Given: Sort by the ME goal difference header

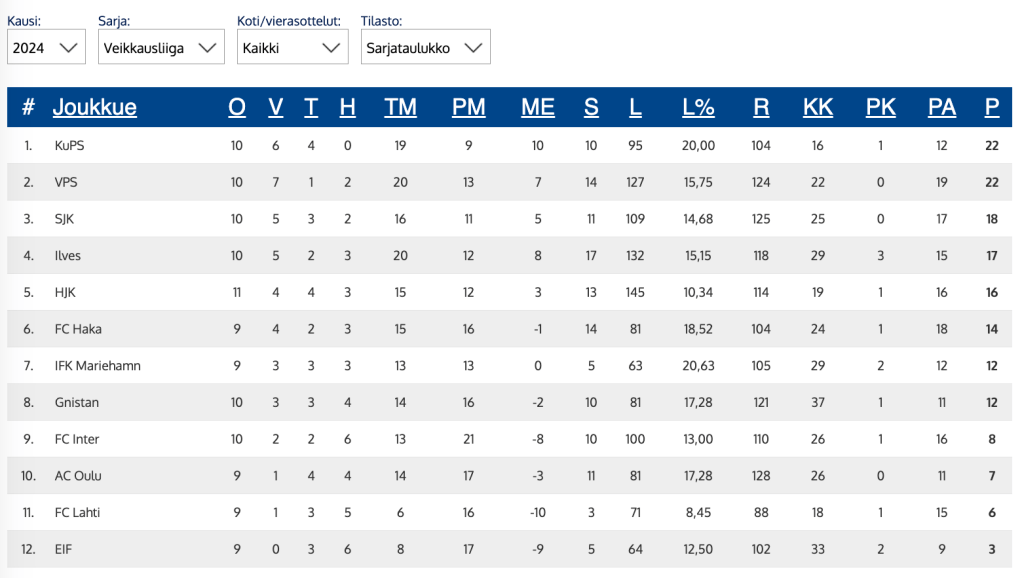Looking at the screenshot, I should [538, 107].
